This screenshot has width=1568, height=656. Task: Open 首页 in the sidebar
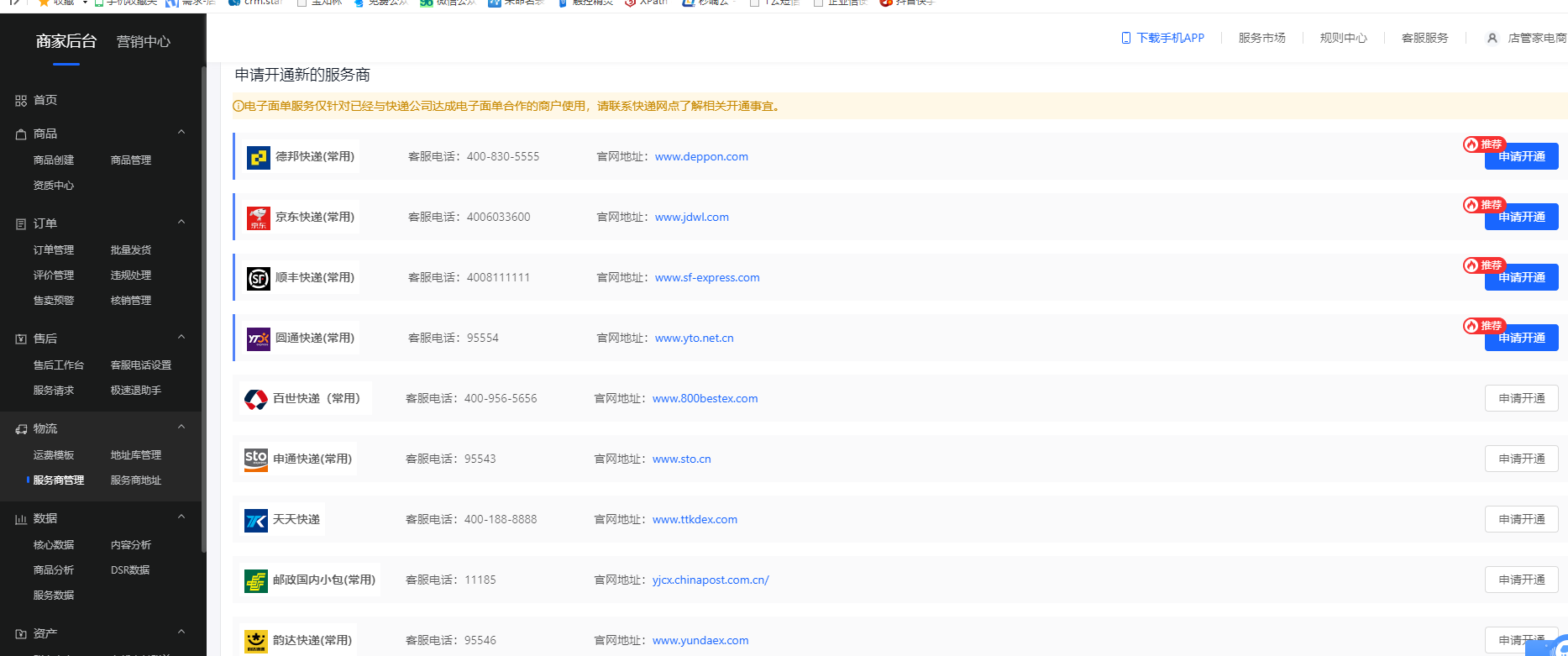(45, 100)
